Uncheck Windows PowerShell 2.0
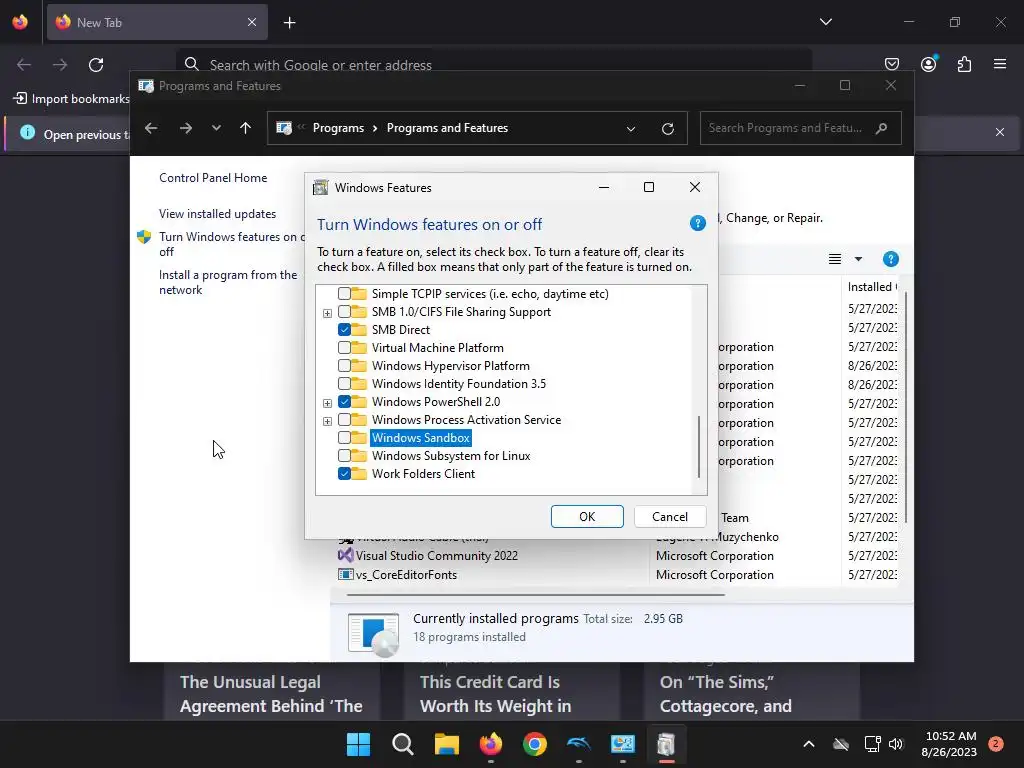This screenshot has height=768, width=1024. click(344, 402)
